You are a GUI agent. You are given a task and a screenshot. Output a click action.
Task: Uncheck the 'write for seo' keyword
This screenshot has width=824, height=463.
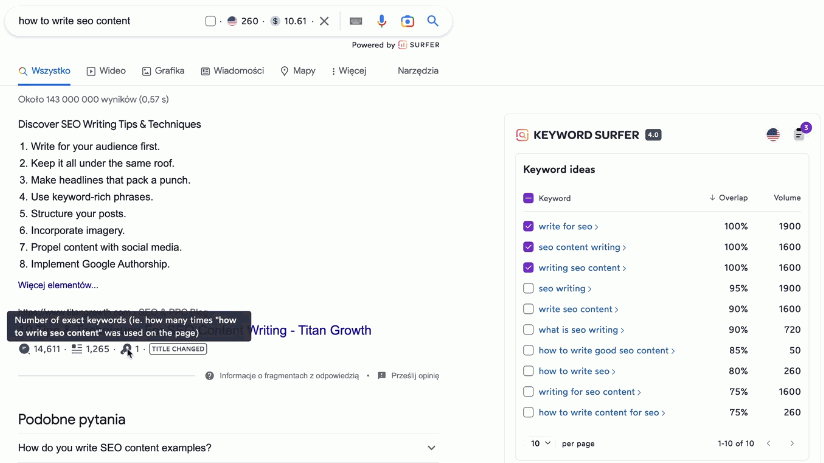click(529, 227)
